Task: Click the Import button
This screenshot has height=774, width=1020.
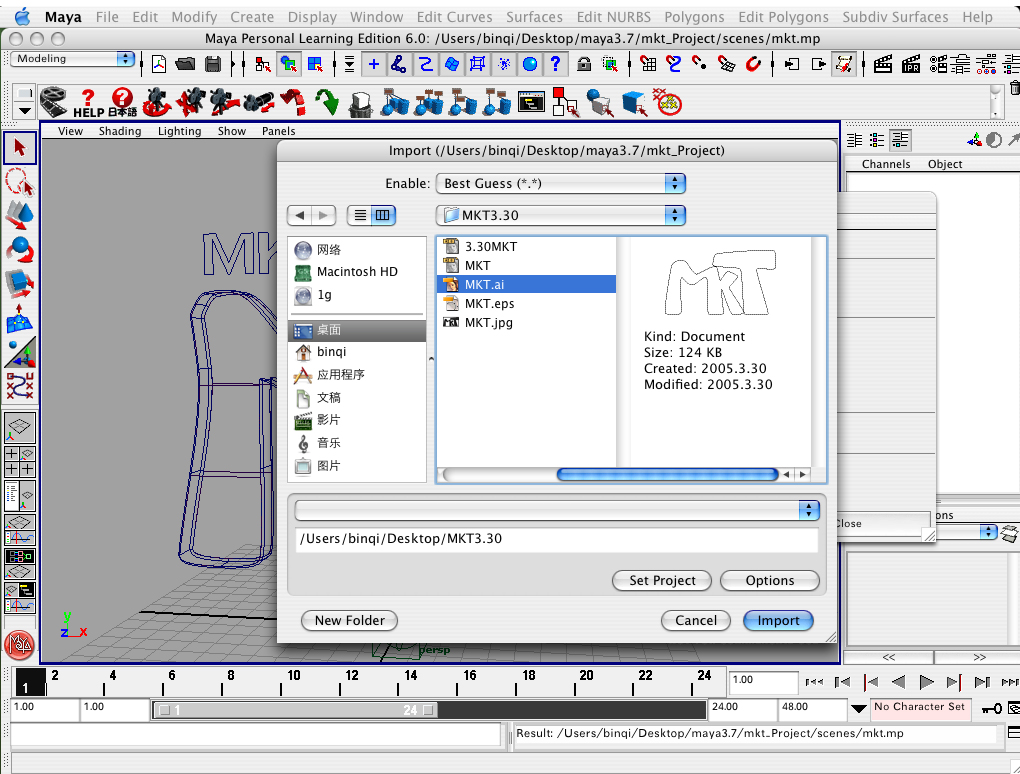Action: 778,621
